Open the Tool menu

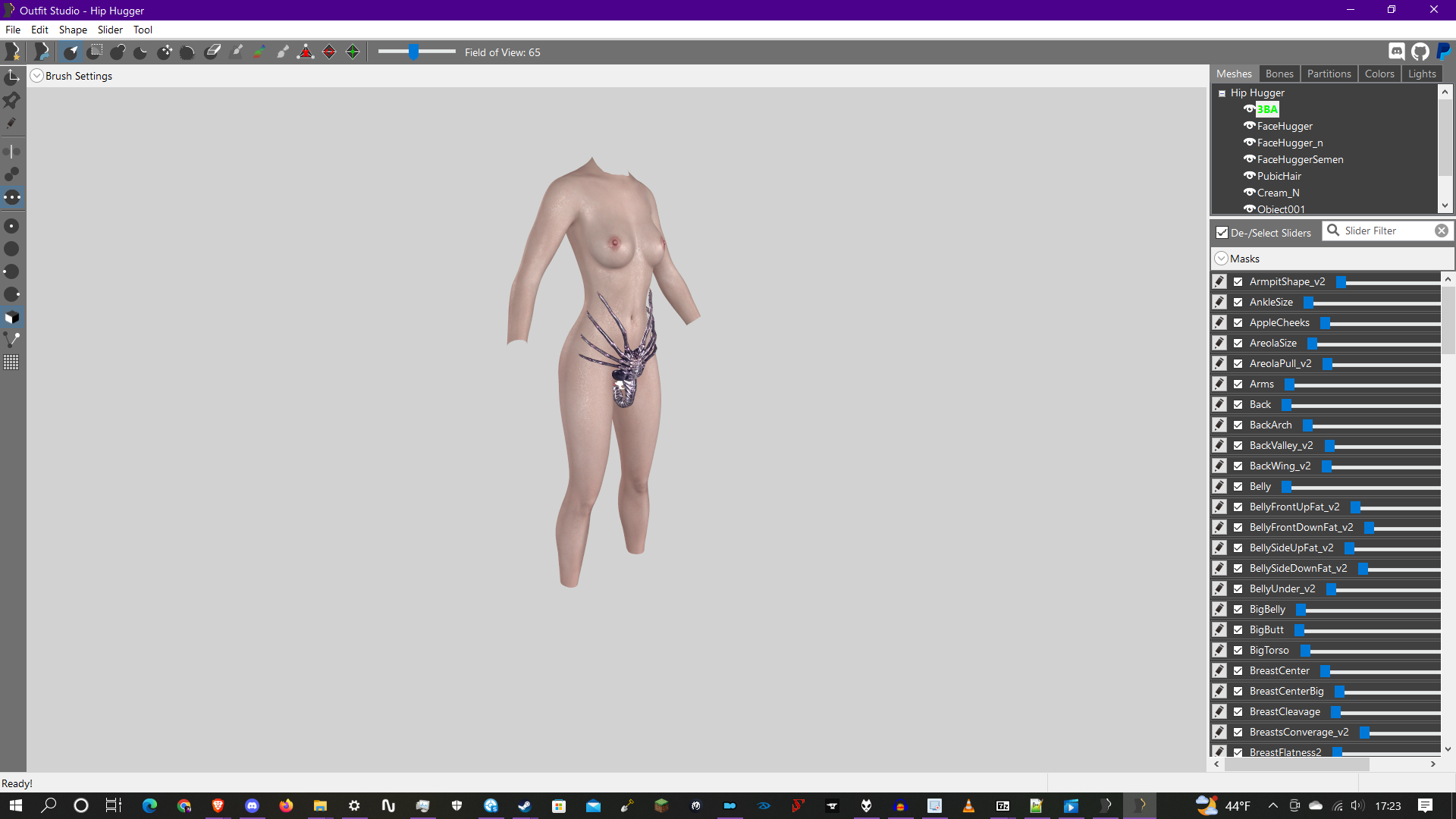[x=143, y=30]
